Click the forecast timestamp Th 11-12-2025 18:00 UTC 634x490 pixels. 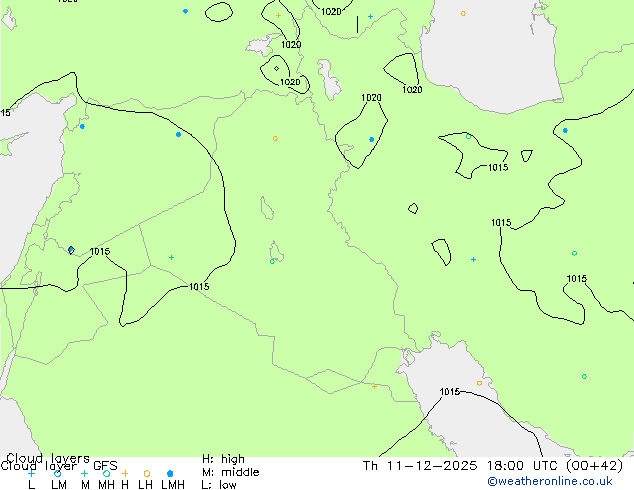(x=492, y=466)
